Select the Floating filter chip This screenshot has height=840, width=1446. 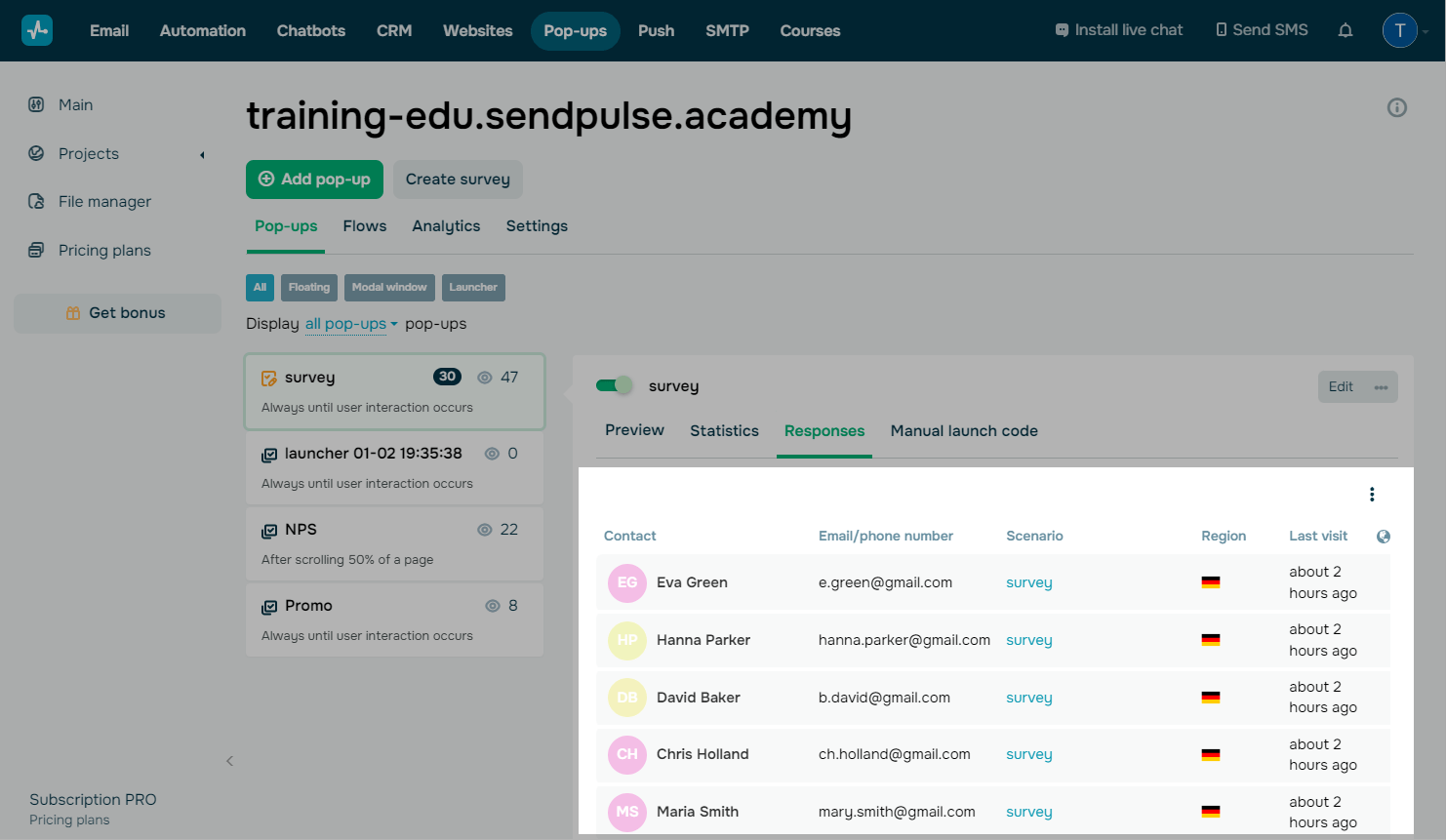tap(309, 288)
